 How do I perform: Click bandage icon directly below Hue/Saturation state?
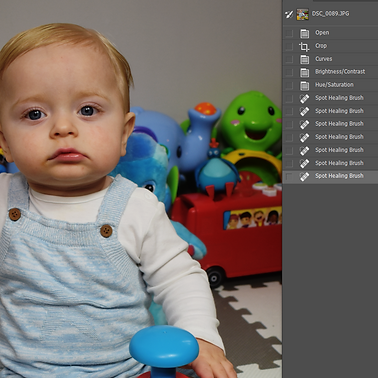pos(304,98)
